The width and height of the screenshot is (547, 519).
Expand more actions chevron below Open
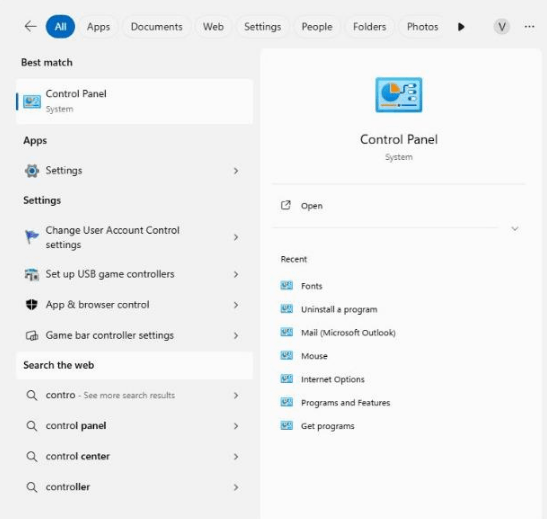click(x=515, y=228)
